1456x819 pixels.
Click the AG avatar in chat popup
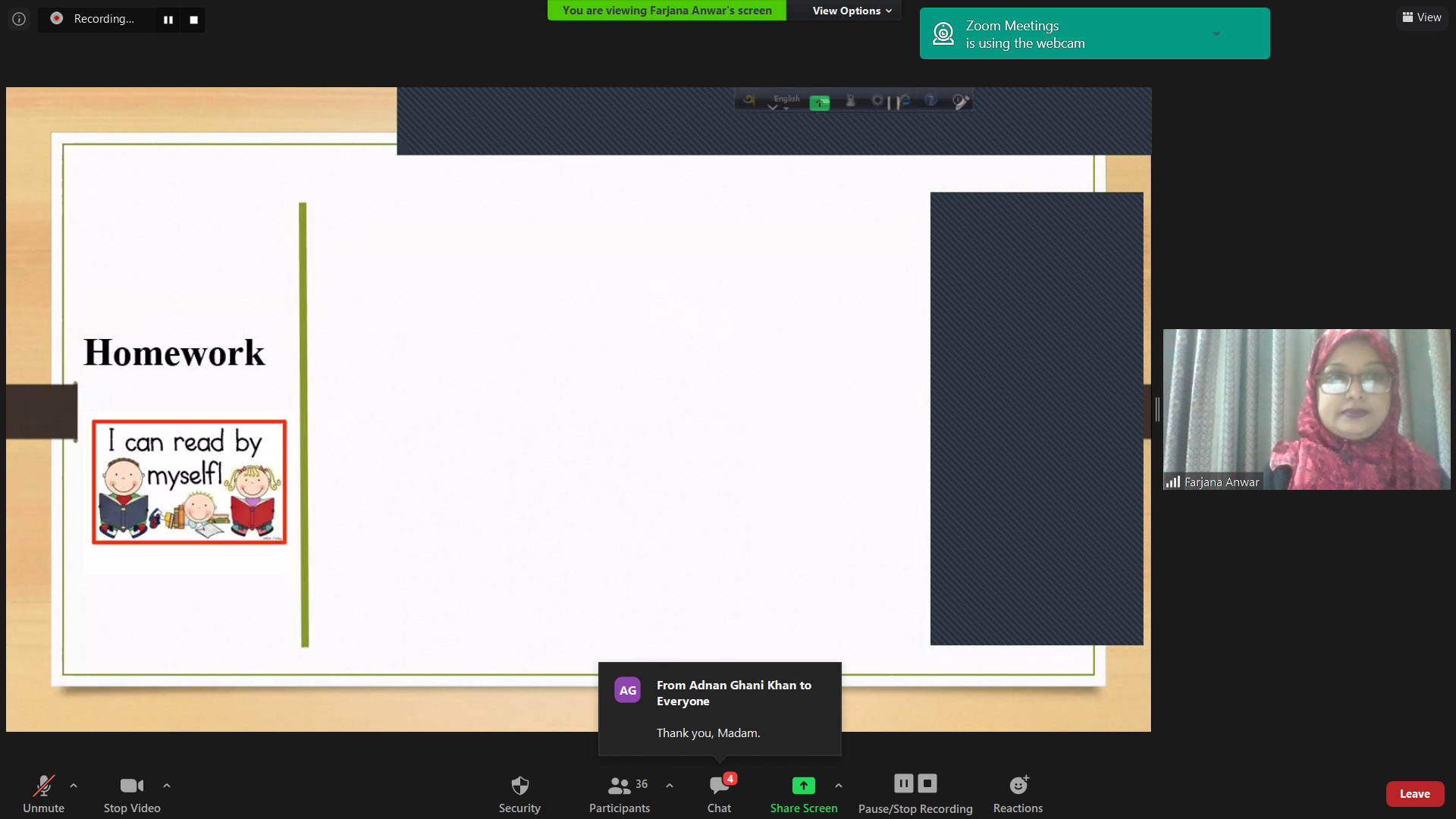(628, 690)
